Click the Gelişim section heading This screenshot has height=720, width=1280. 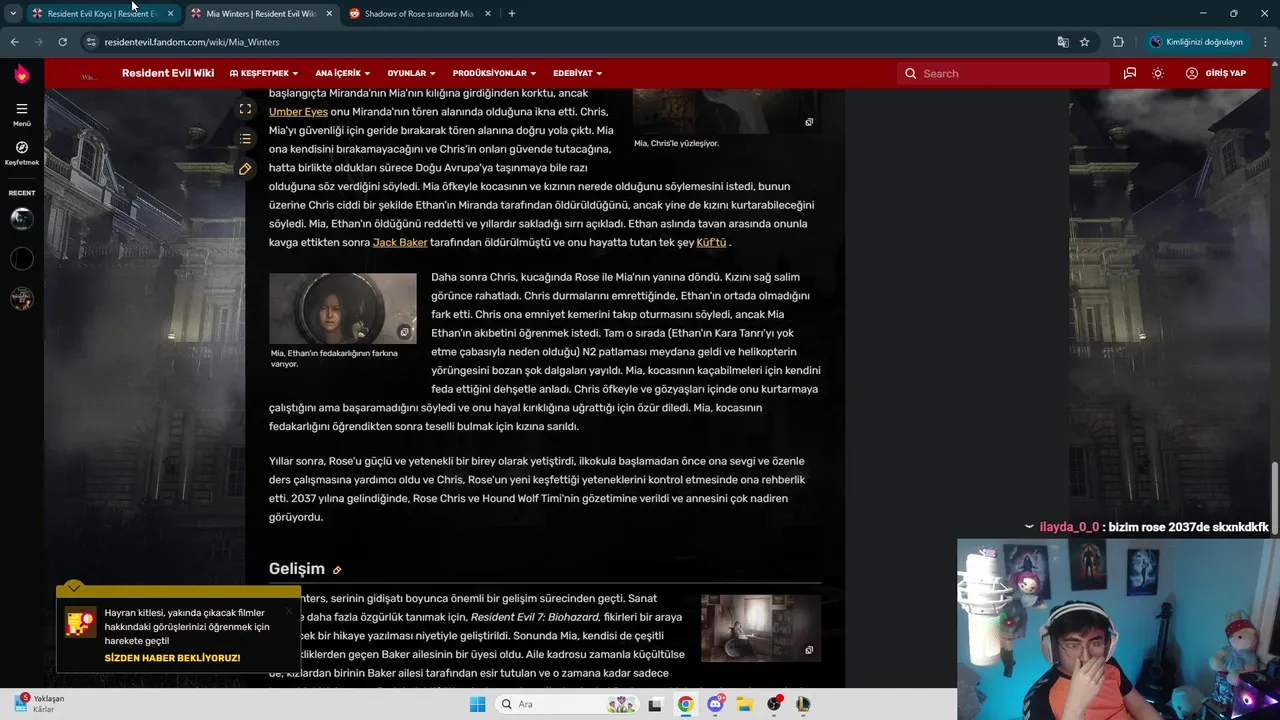point(297,569)
